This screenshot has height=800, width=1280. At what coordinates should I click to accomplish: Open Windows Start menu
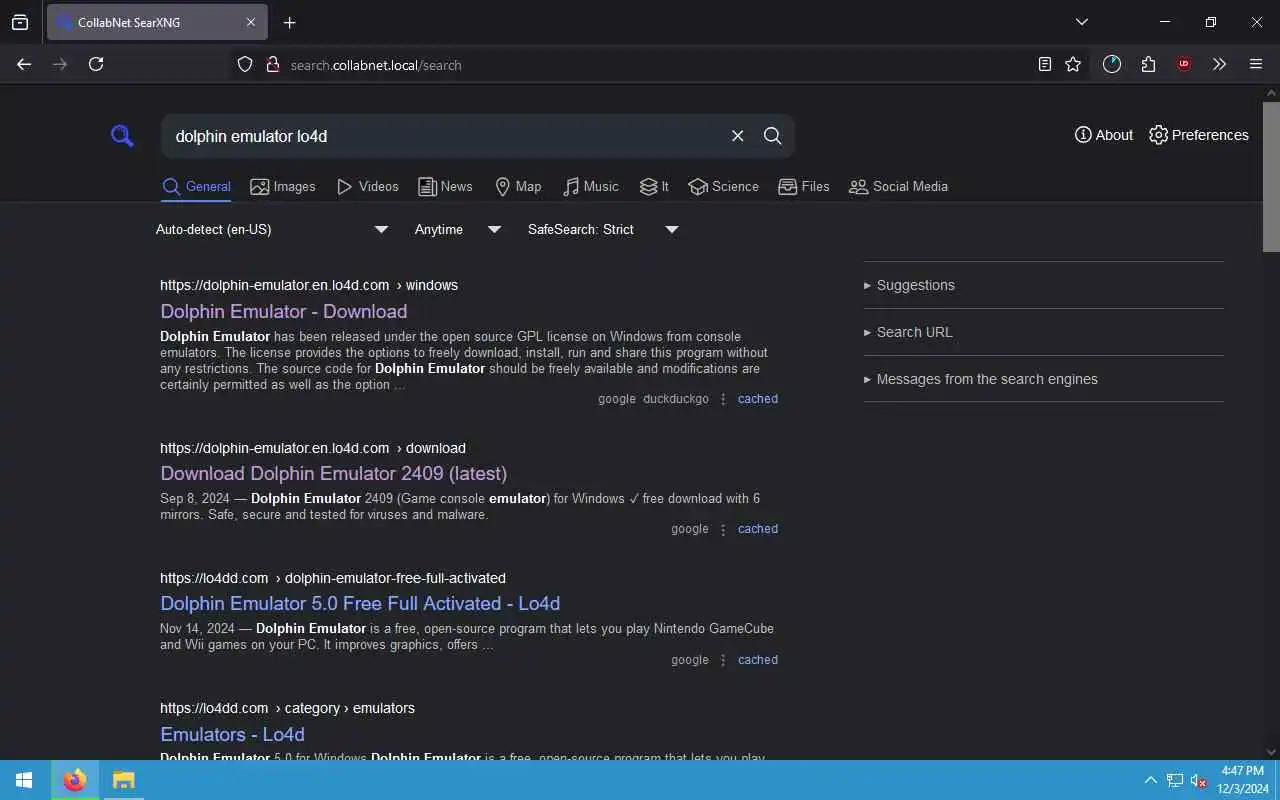click(x=24, y=780)
